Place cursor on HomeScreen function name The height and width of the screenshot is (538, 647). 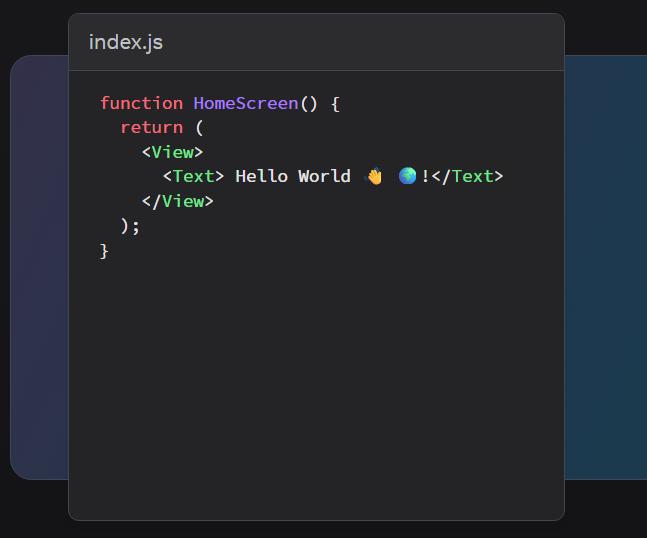245,103
